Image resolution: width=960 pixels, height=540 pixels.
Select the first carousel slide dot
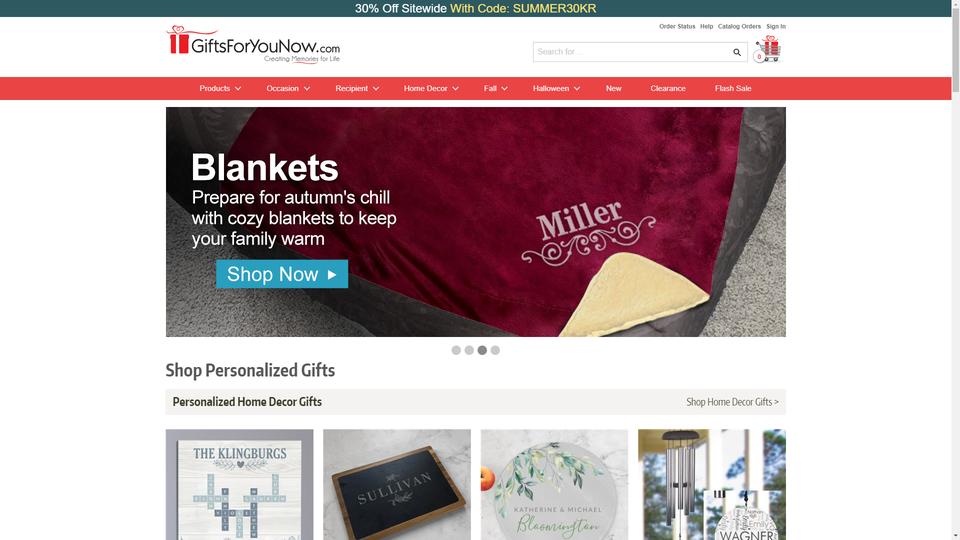click(456, 350)
